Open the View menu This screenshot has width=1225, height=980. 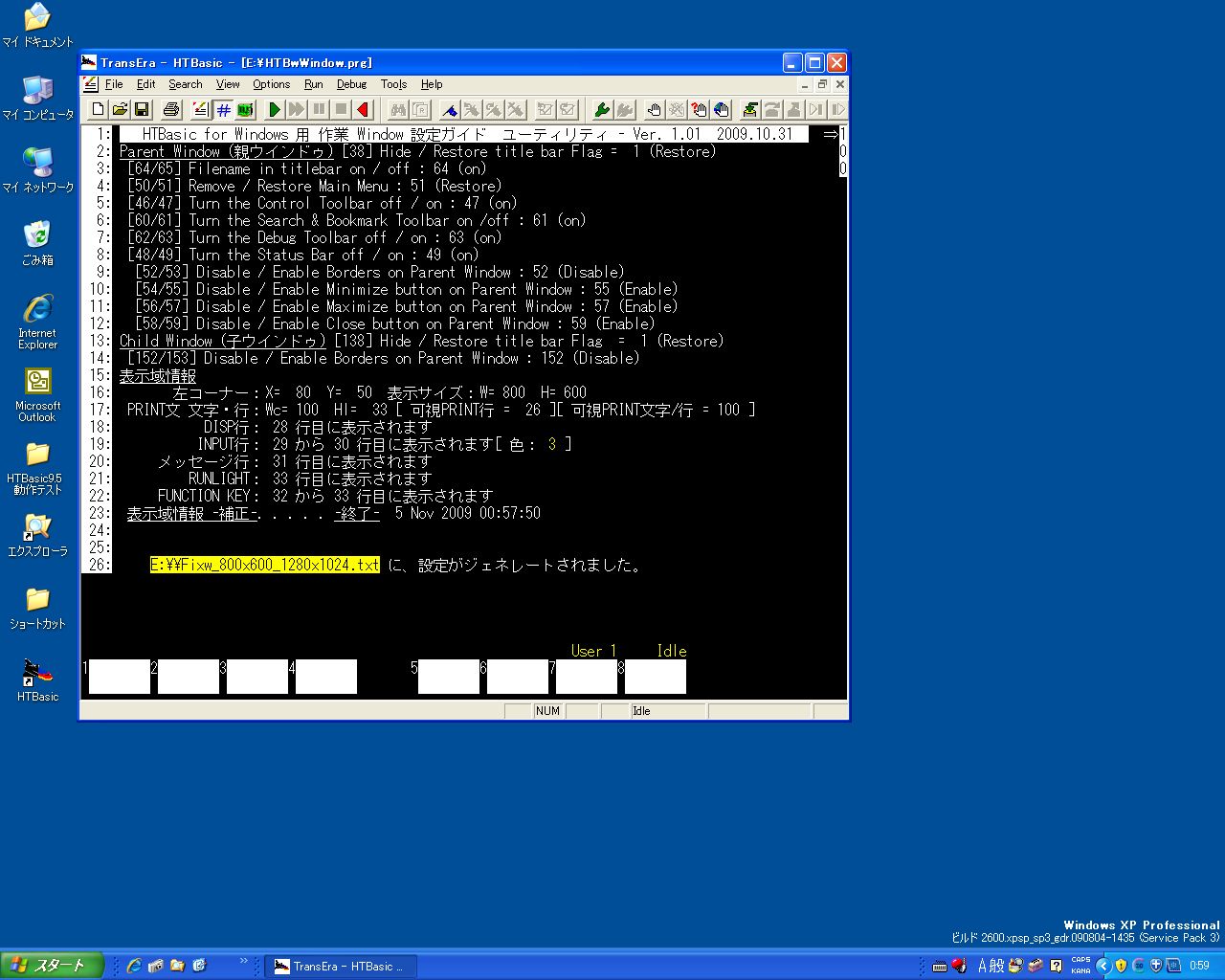click(228, 84)
